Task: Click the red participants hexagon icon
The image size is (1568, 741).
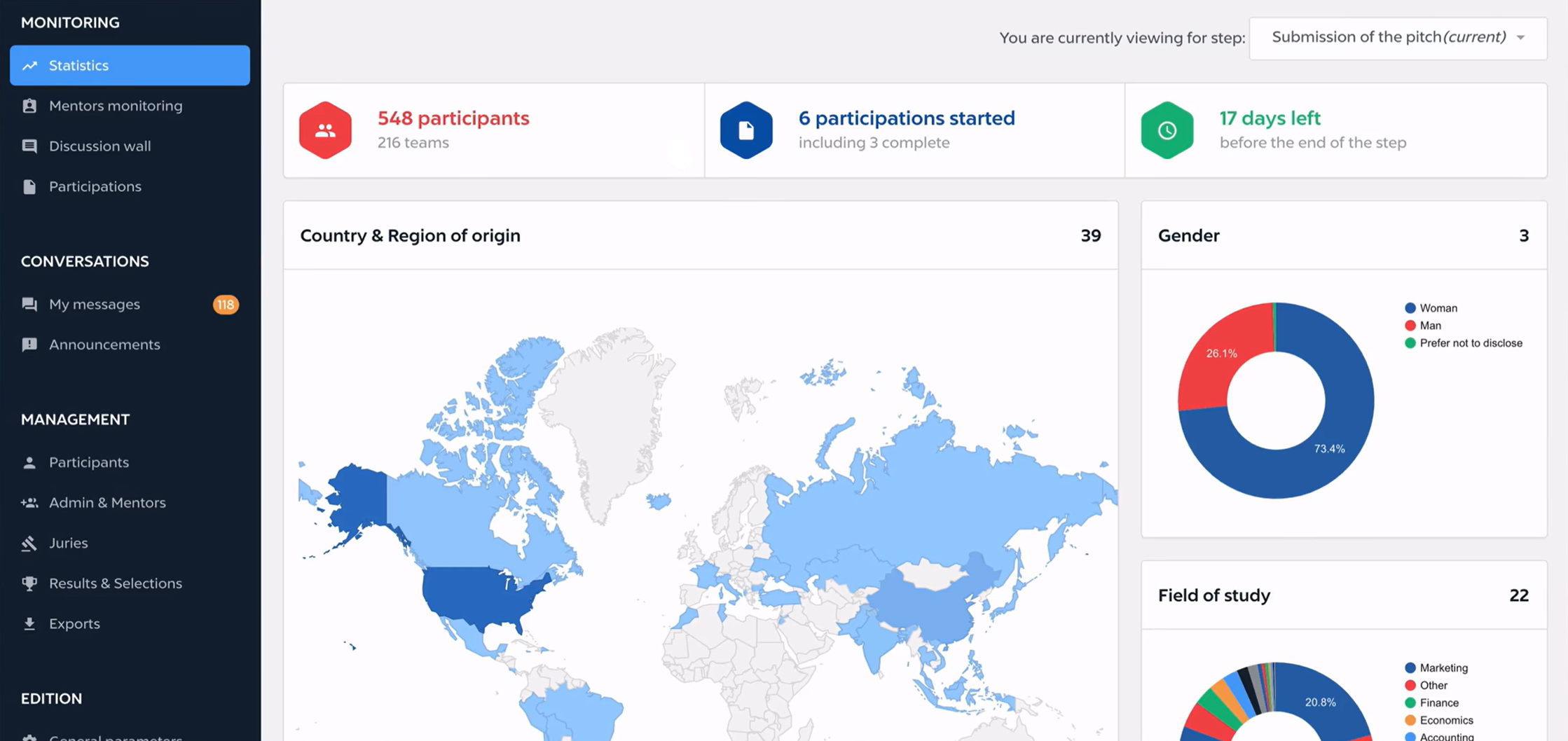Action: pyautogui.click(x=325, y=130)
